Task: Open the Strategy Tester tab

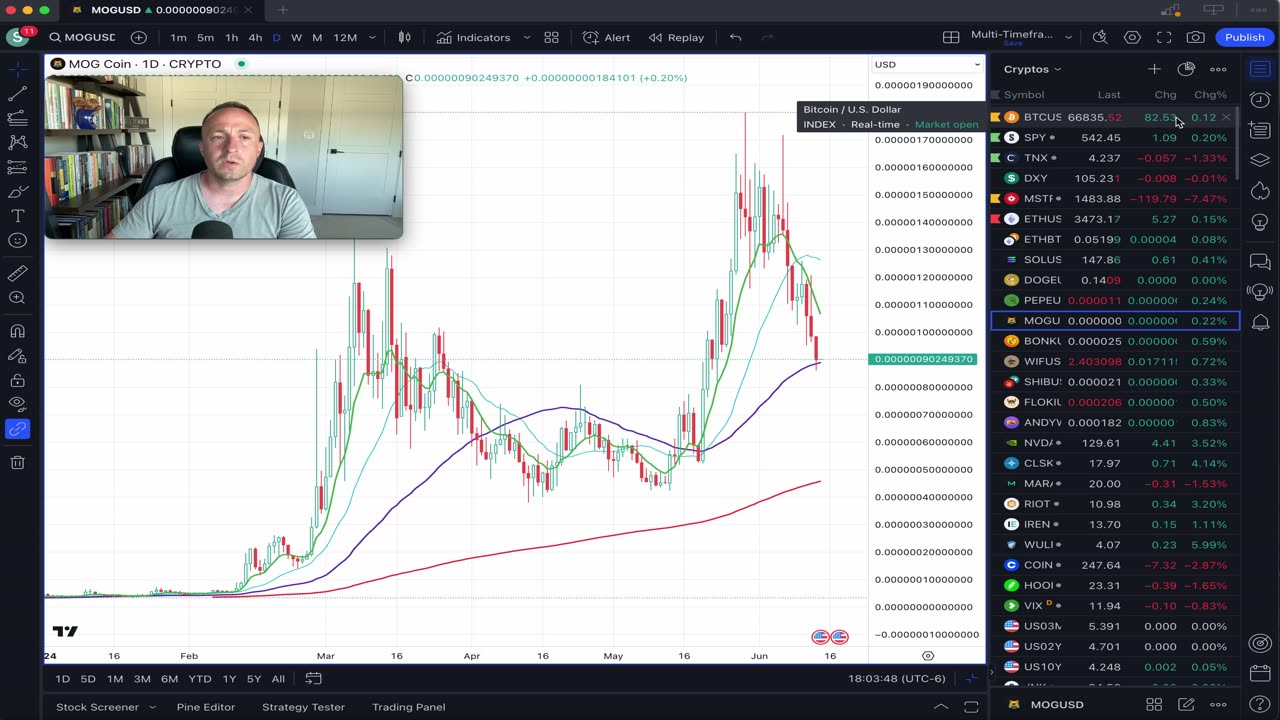Action: tap(303, 707)
